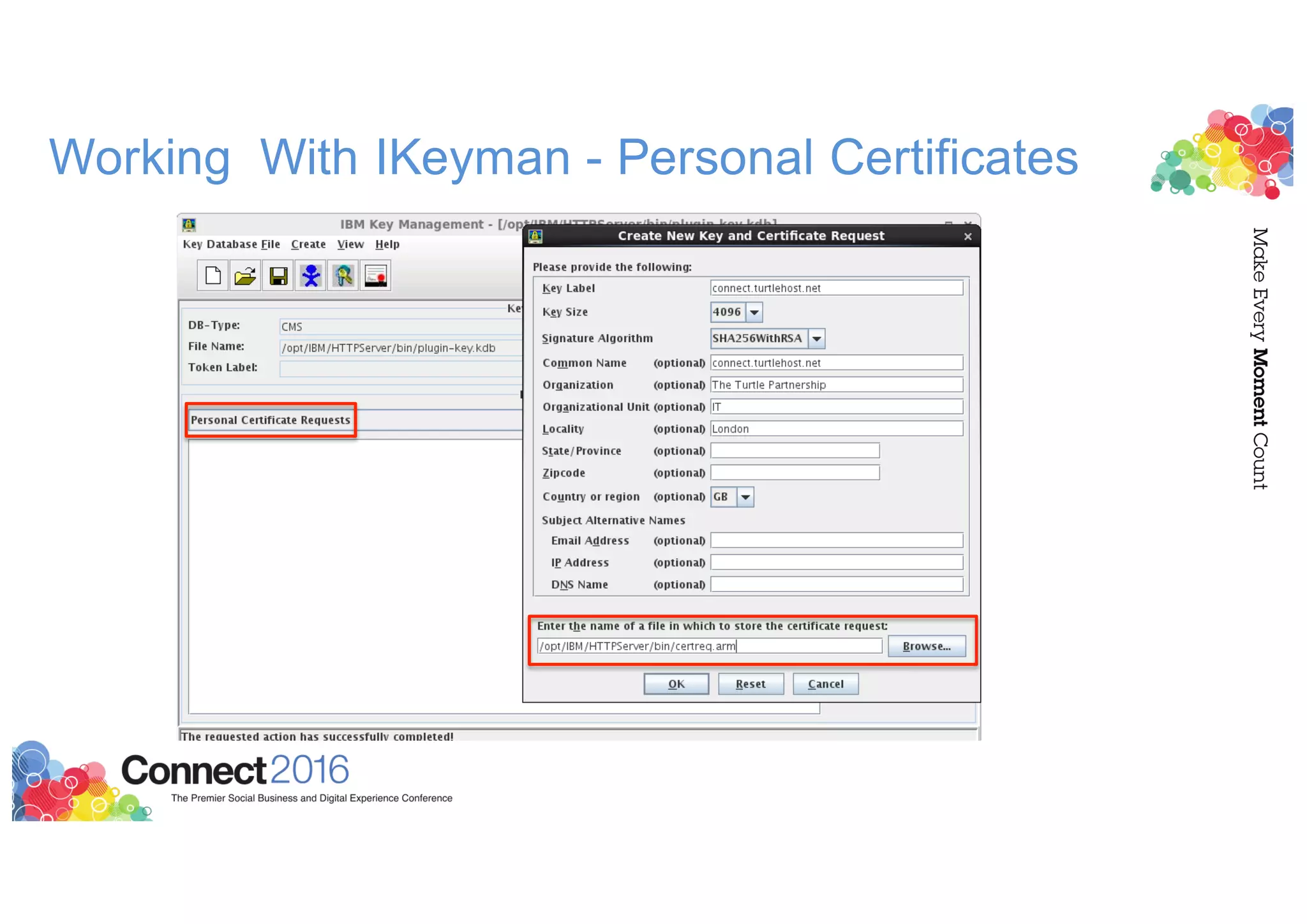Click the empty Token Label field
1307x924 pixels.
coord(401,369)
